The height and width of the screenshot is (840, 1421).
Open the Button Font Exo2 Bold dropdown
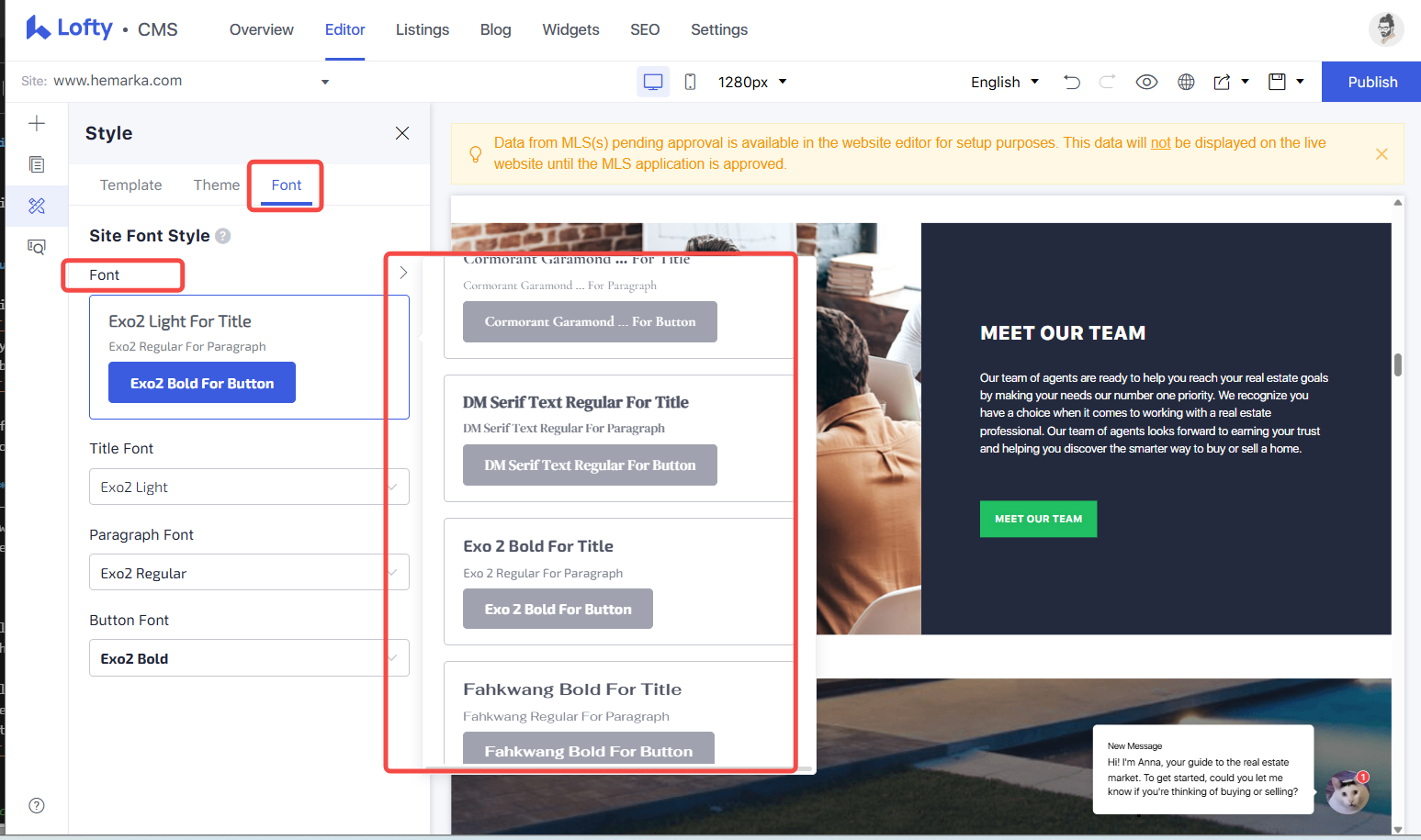249,657
